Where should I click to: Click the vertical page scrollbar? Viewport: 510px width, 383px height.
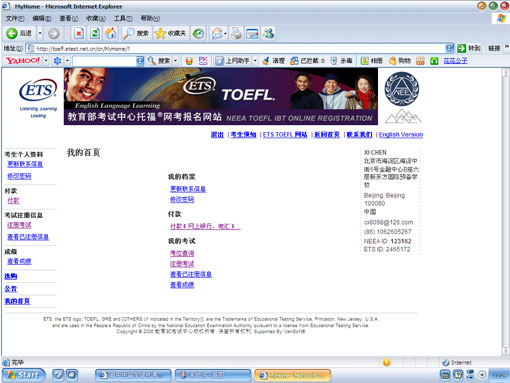[x=506, y=212]
